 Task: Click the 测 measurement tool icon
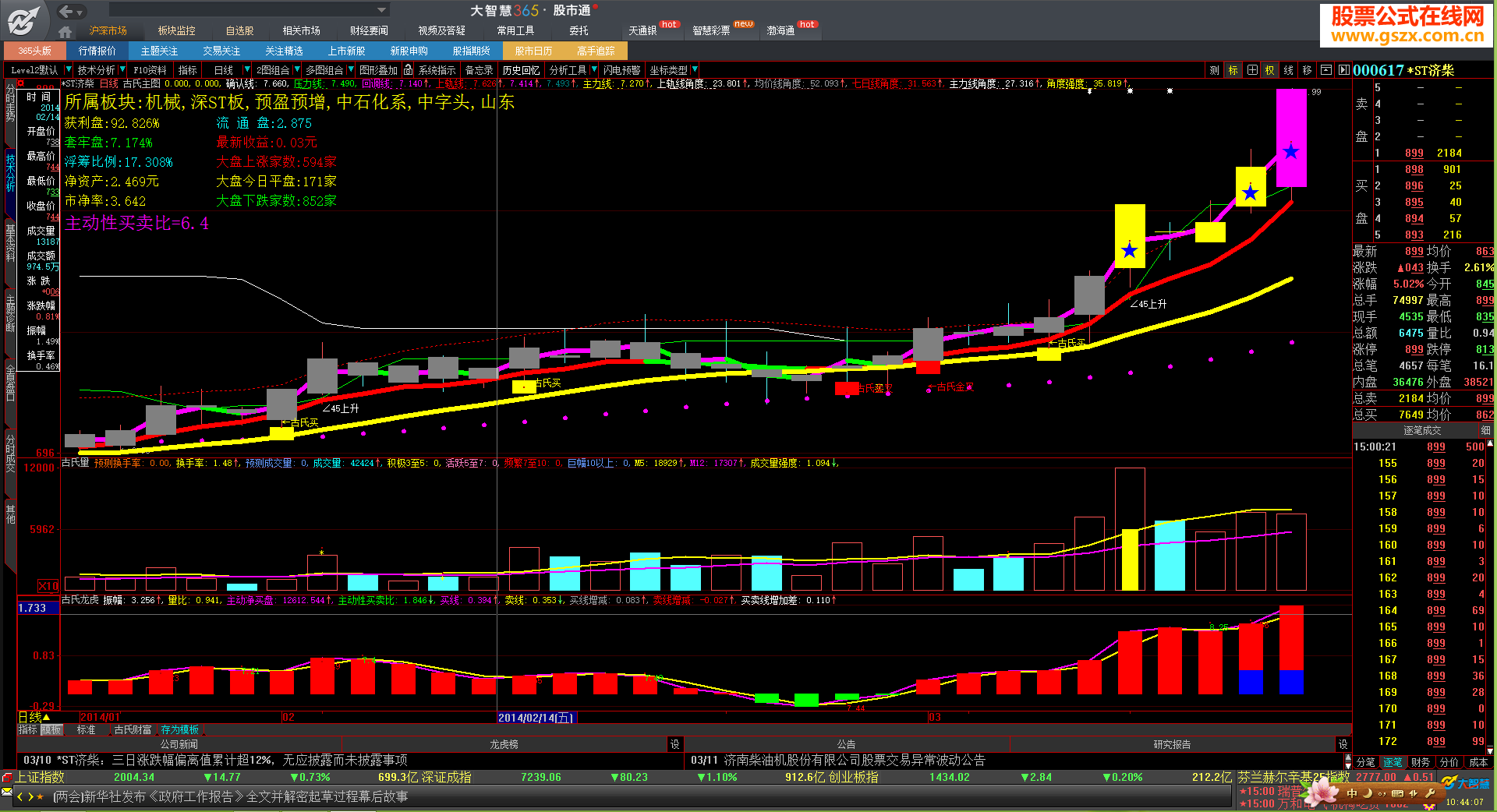tap(1214, 70)
